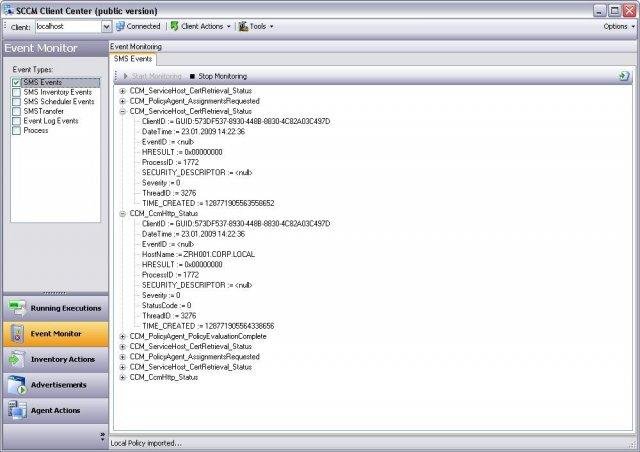
Task: Click the navigation pane splitter grip
Action: pyautogui.click(x=55, y=293)
